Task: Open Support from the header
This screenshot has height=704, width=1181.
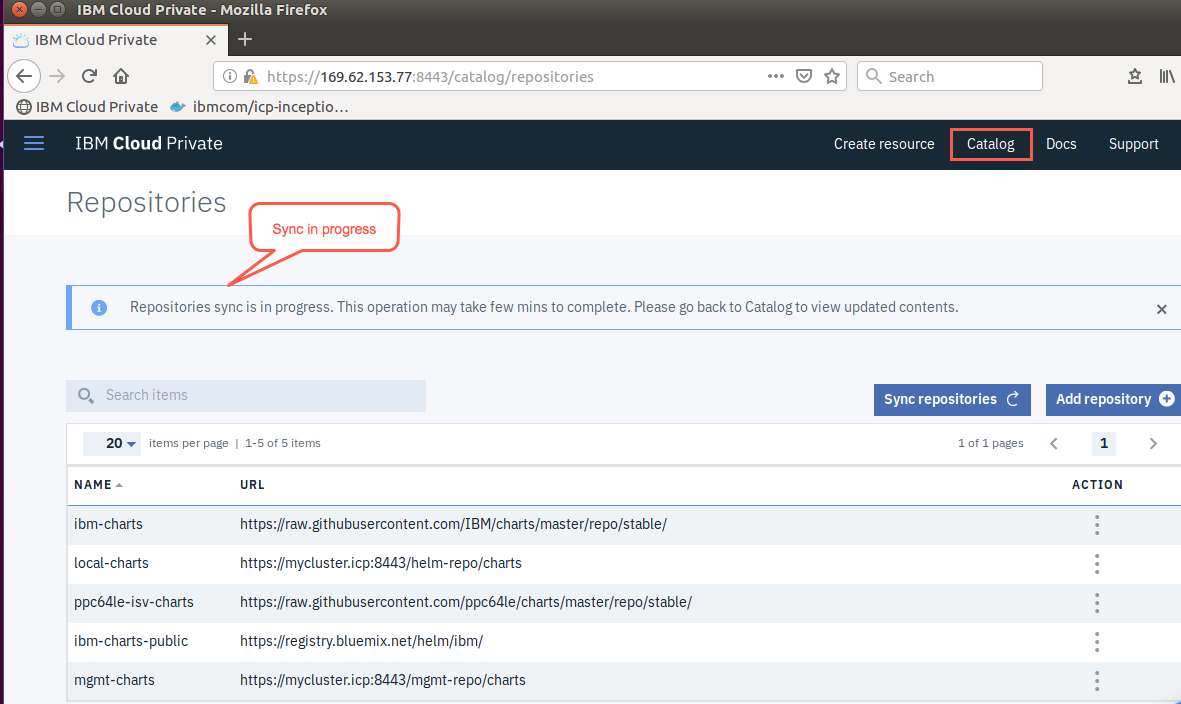Action: (1133, 144)
